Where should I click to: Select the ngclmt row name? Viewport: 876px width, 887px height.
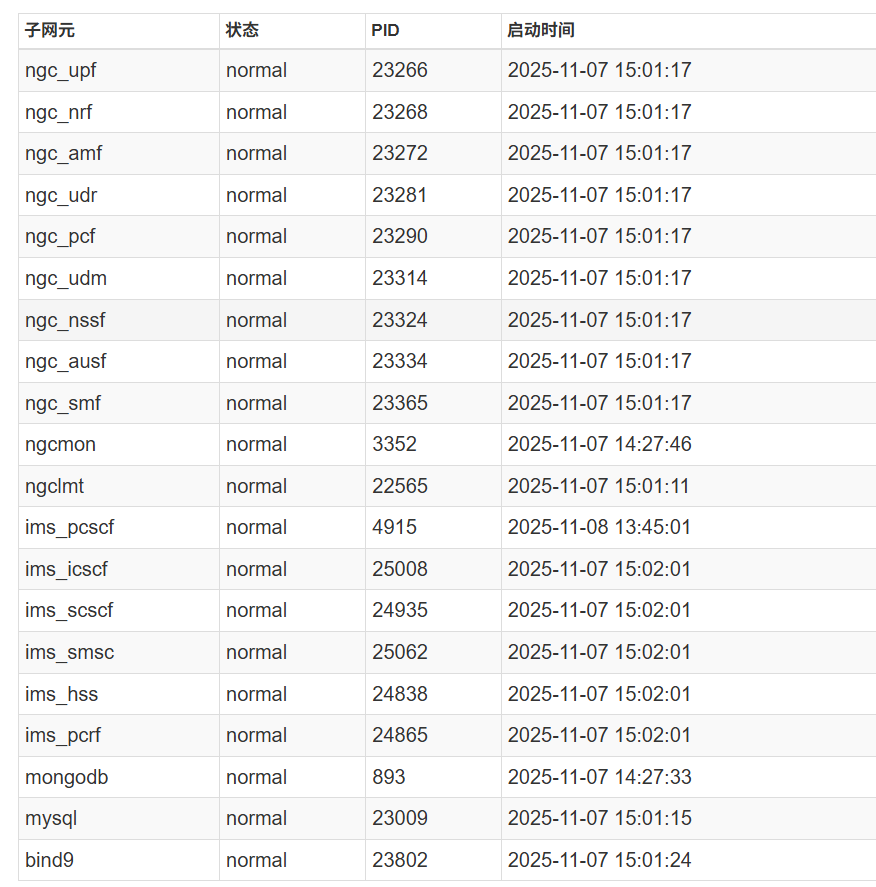[x=55, y=486]
